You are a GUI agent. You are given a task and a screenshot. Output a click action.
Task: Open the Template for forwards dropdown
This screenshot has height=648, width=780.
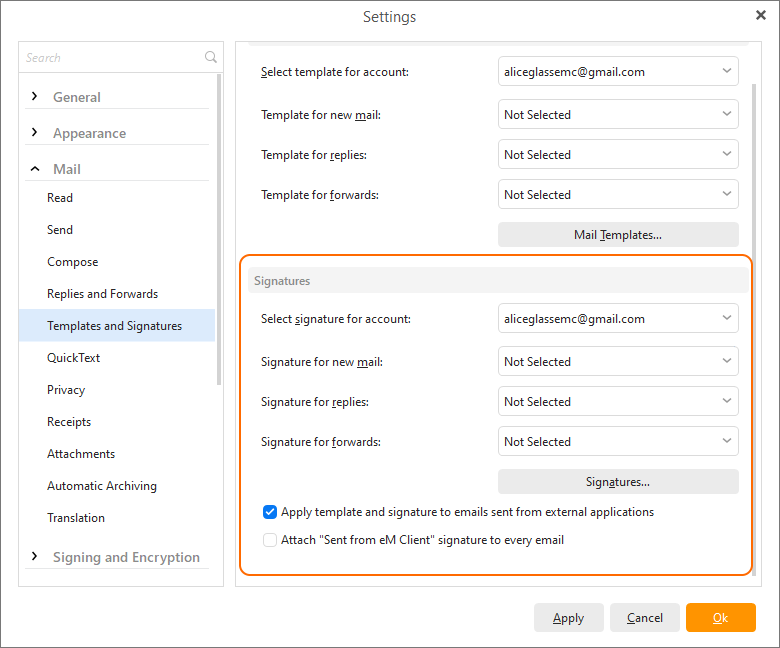[x=618, y=194]
